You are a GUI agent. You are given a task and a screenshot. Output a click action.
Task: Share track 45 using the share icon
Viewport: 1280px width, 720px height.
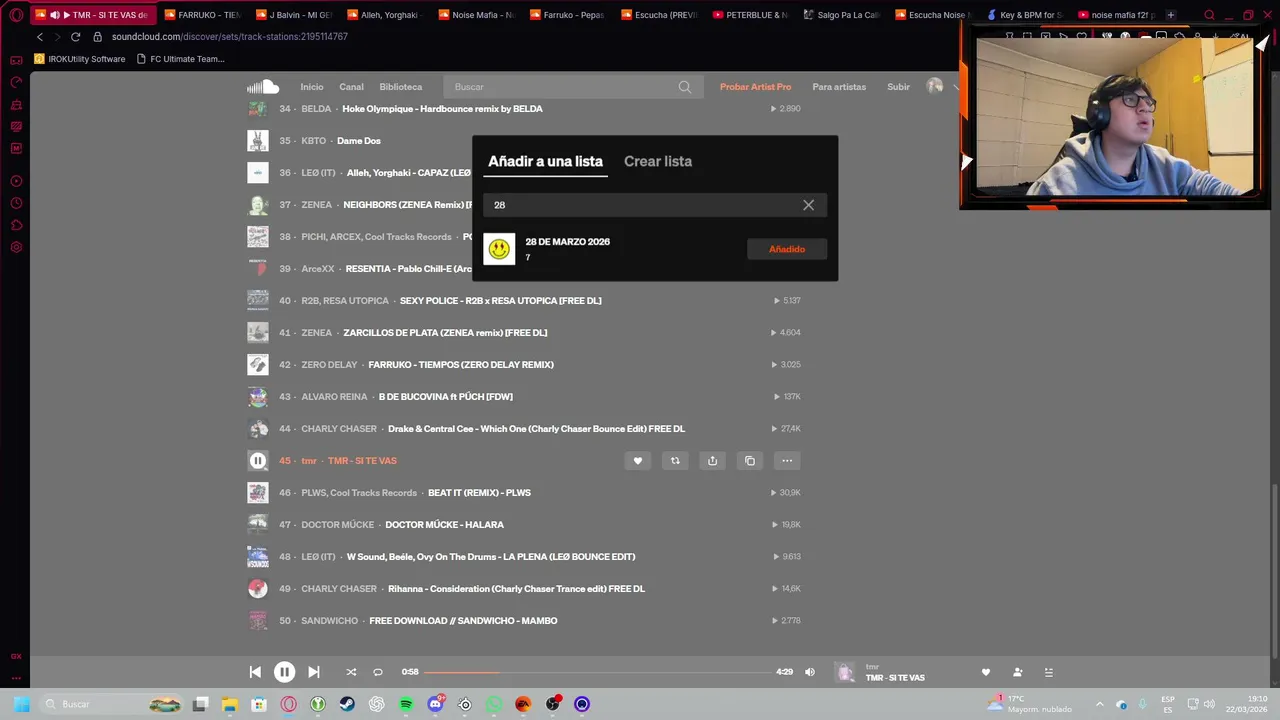[x=712, y=461]
